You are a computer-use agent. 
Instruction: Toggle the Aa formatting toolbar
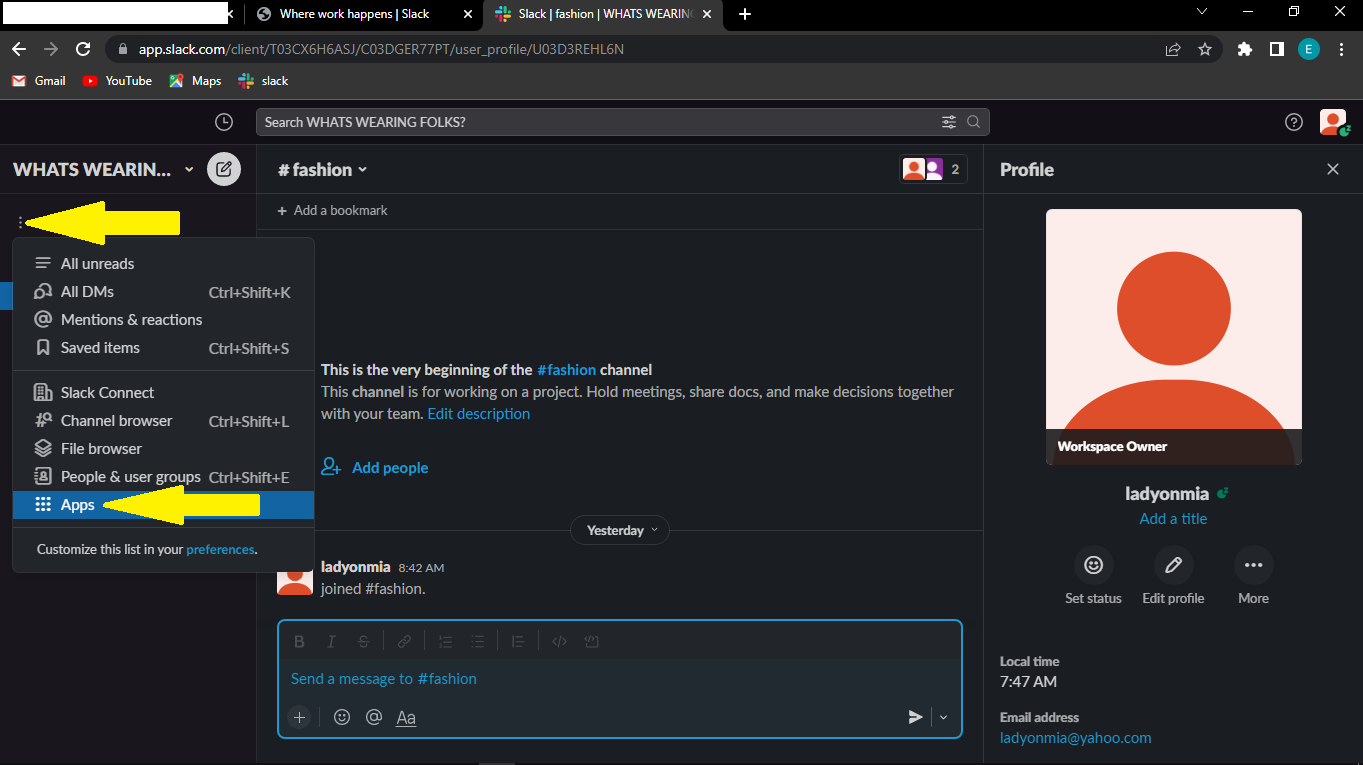(x=406, y=717)
